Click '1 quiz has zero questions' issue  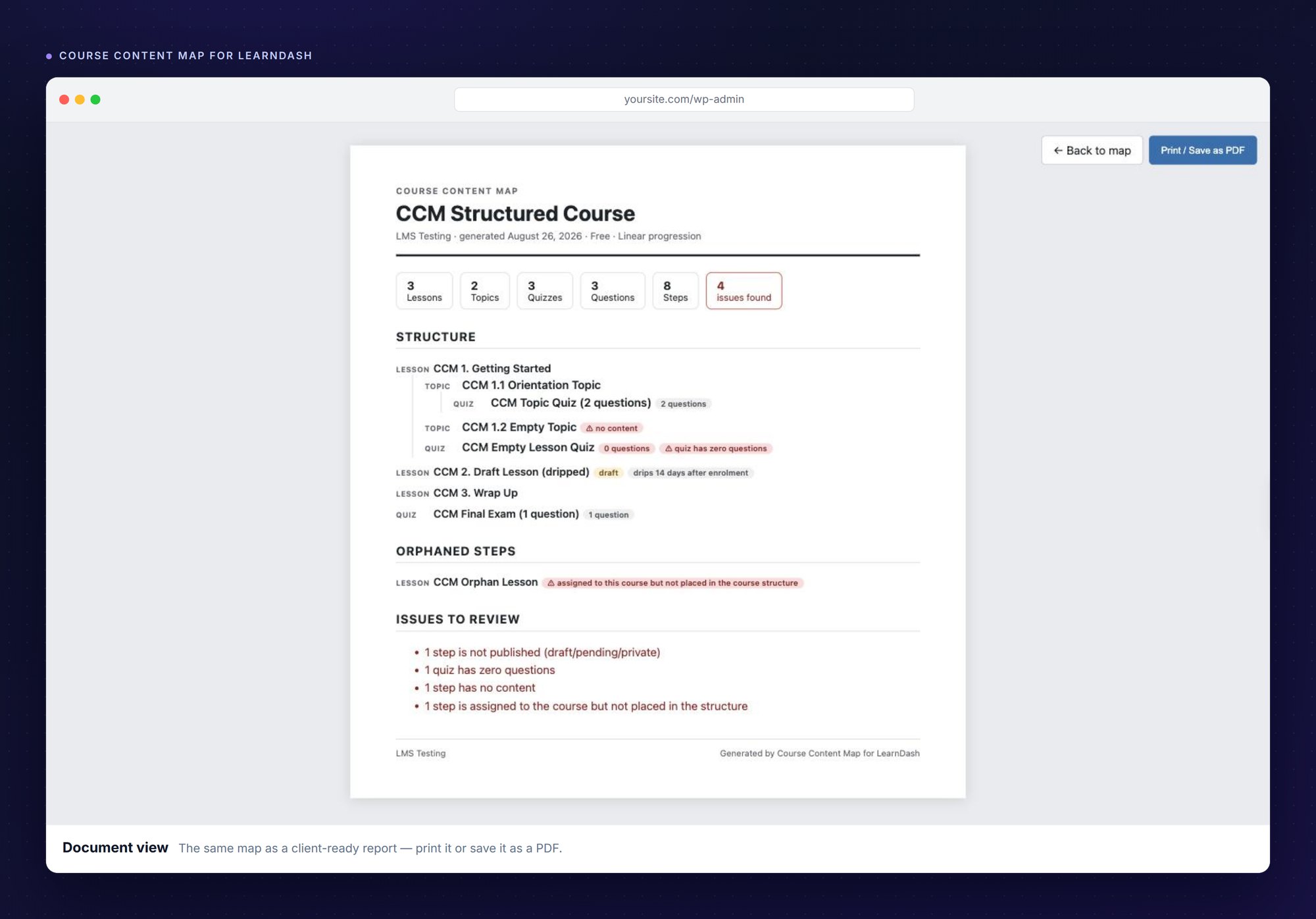coord(490,670)
